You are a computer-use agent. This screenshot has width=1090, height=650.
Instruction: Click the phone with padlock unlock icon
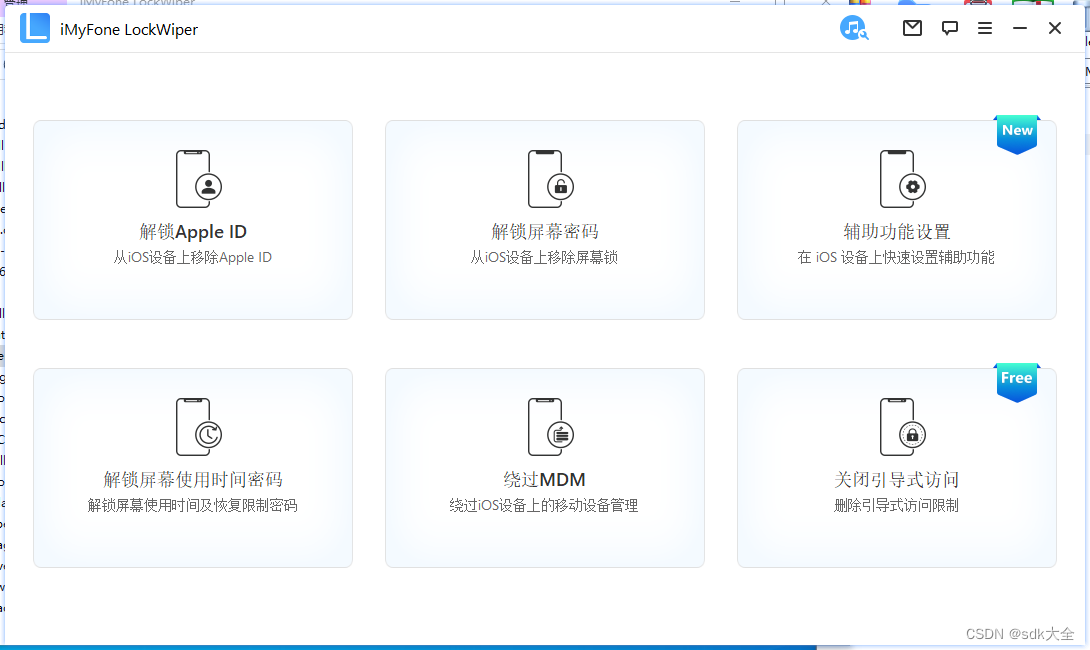(x=551, y=179)
